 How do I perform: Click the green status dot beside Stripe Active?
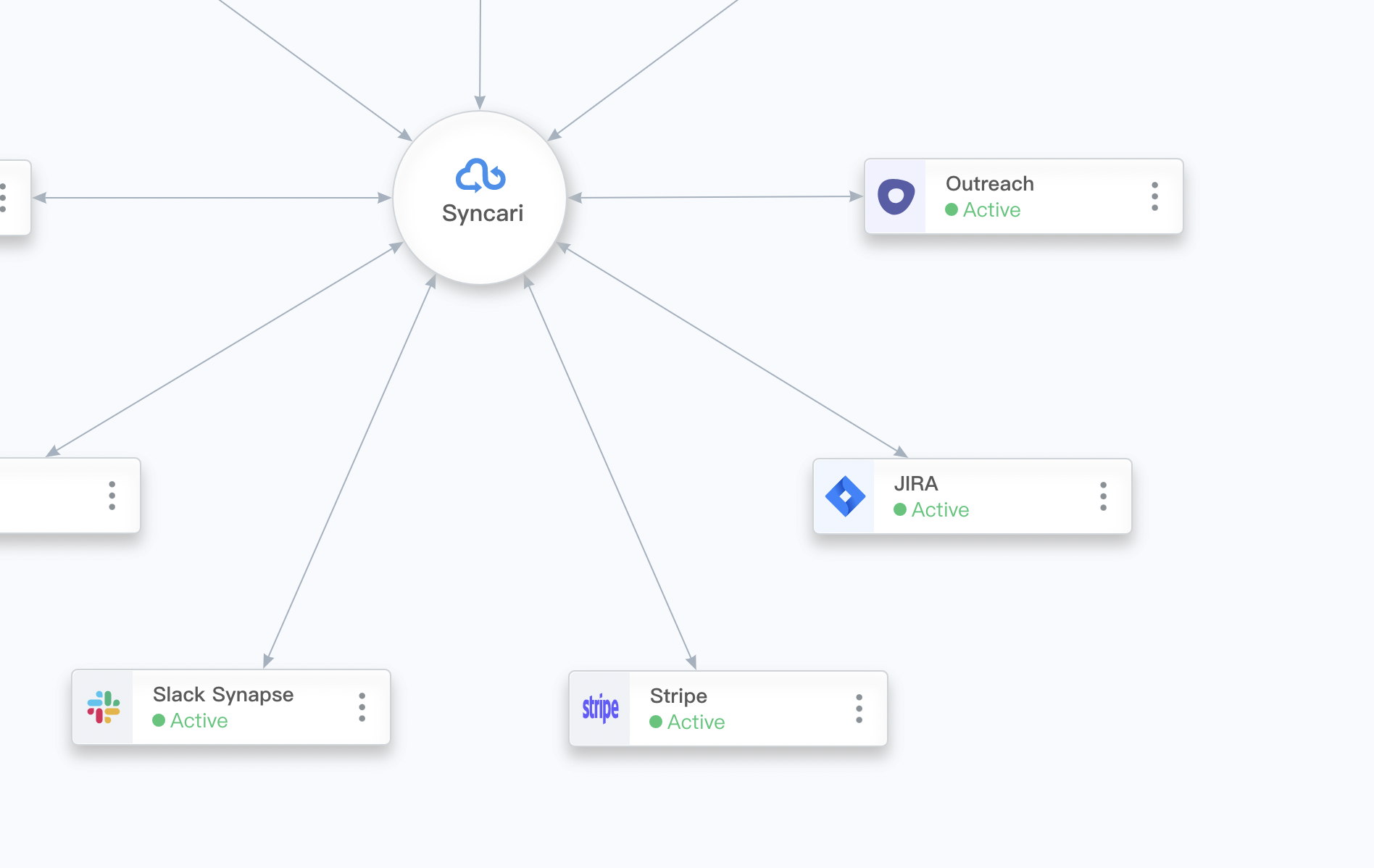click(656, 722)
